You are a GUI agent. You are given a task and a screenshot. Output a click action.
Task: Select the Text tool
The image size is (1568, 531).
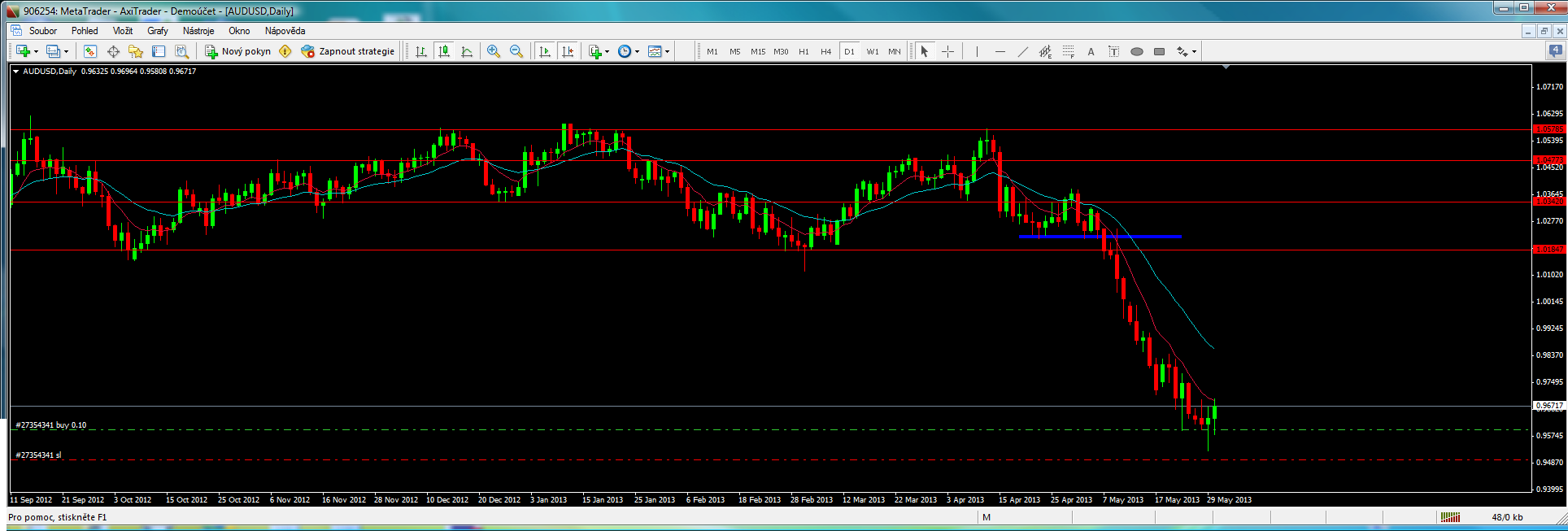1091,51
